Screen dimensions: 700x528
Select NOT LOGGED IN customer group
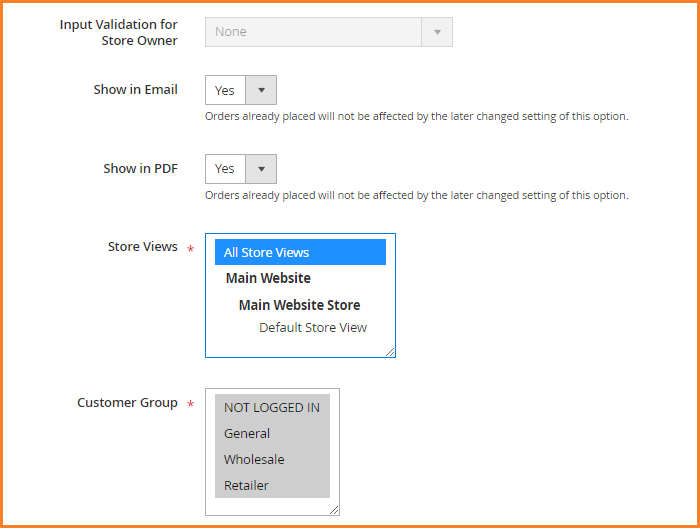(x=272, y=408)
